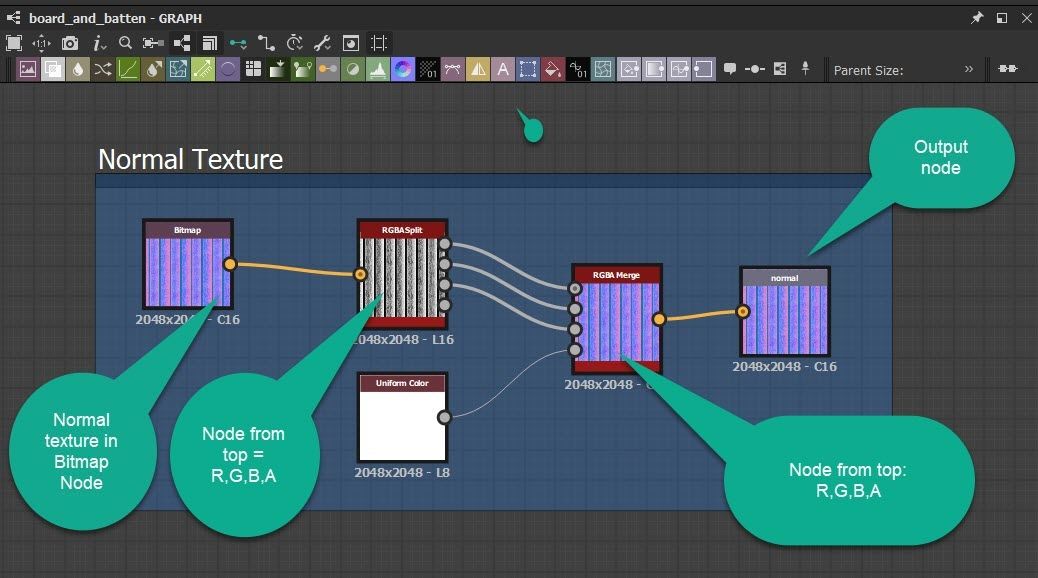Click the shuffle arrows node icon
The width and height of the screenshot is (1038, 578).
coord(103,69)
